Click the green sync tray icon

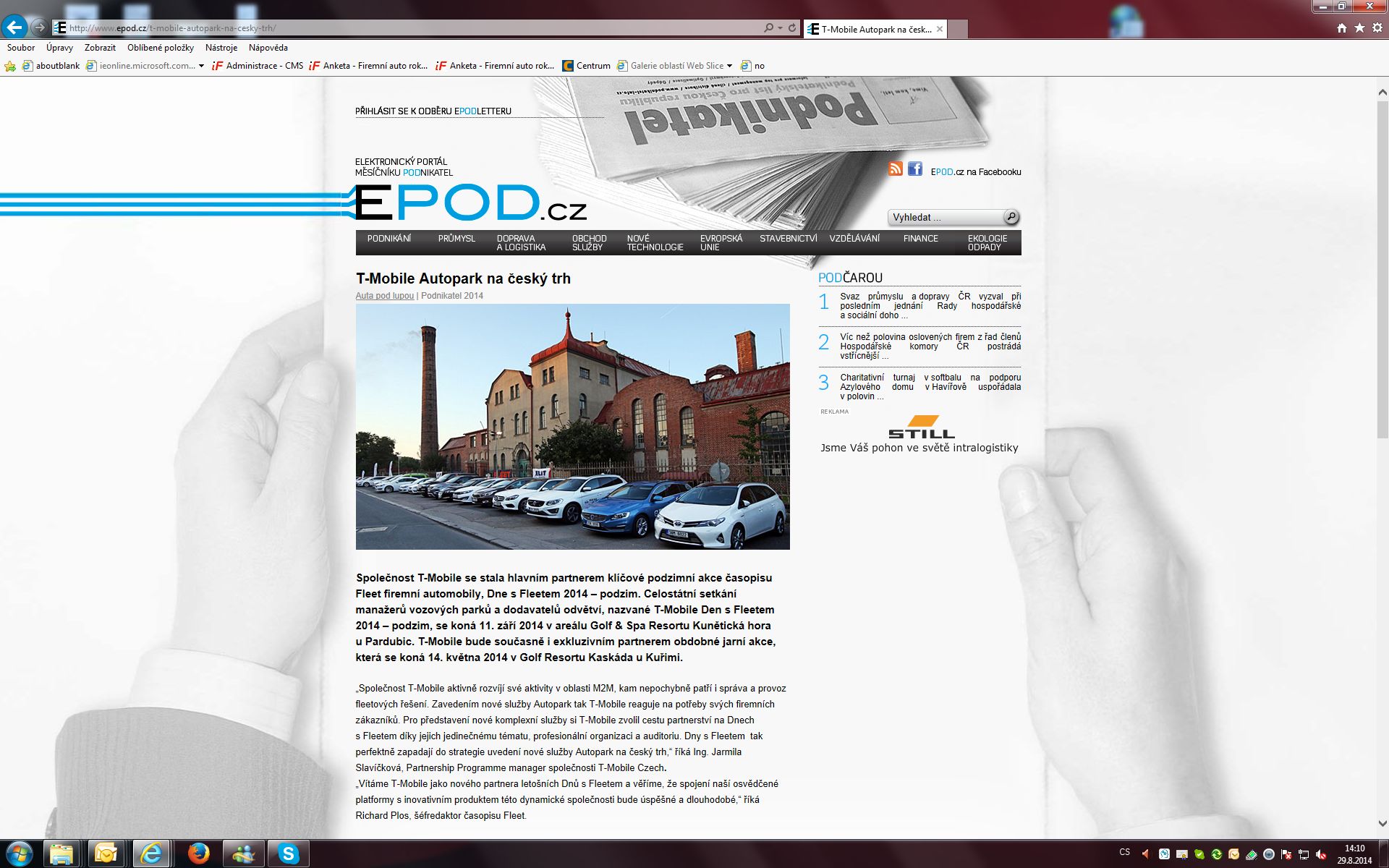pos(1217,854)
